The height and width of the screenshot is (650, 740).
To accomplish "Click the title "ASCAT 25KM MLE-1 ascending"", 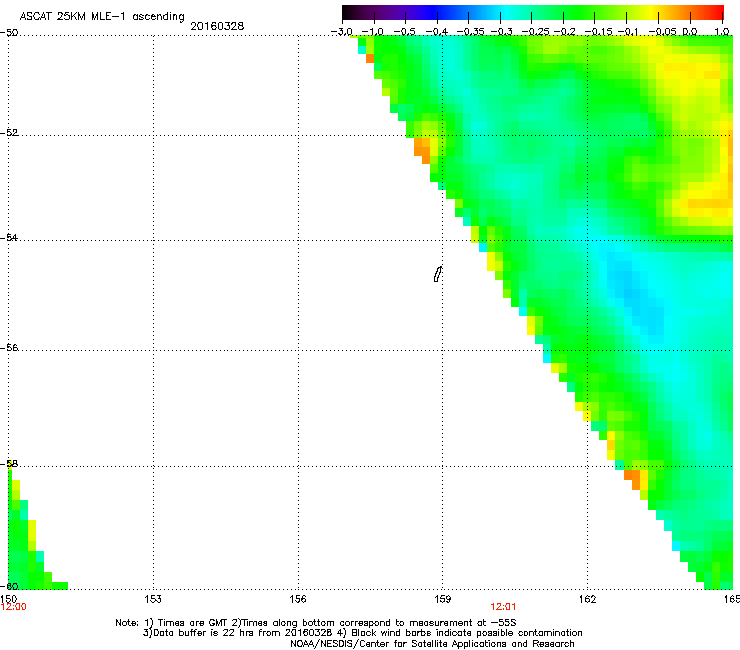I will tap(102, 17).
